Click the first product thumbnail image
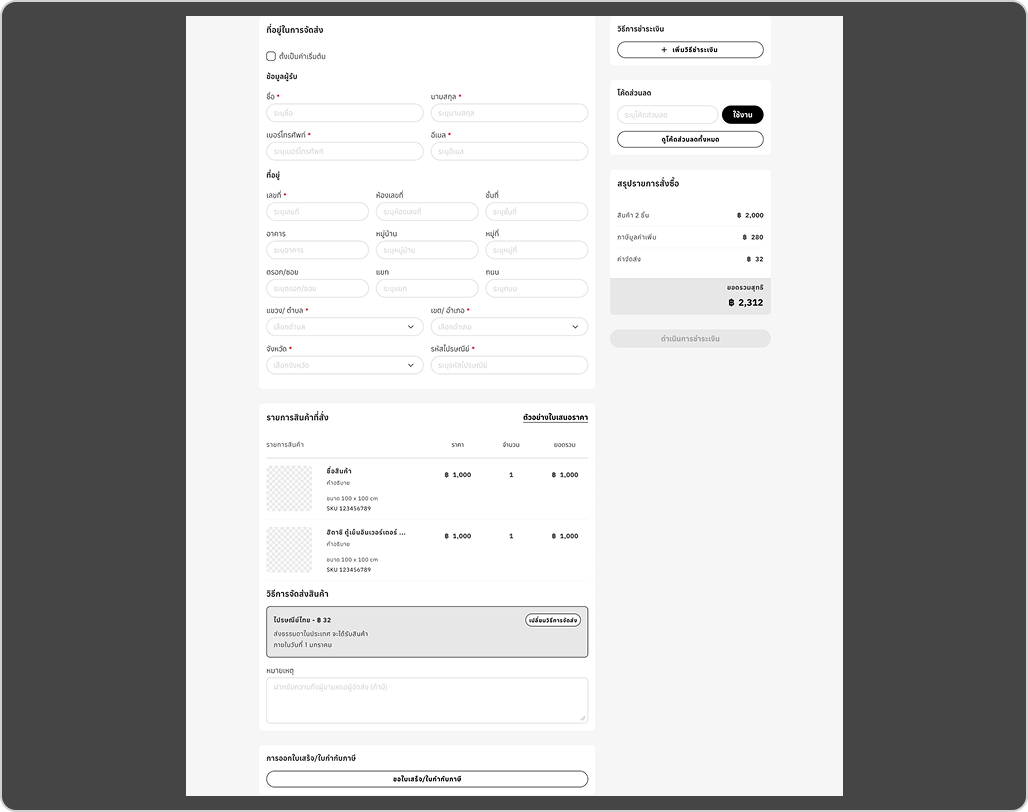The image size is (1028, 812). 289,488
